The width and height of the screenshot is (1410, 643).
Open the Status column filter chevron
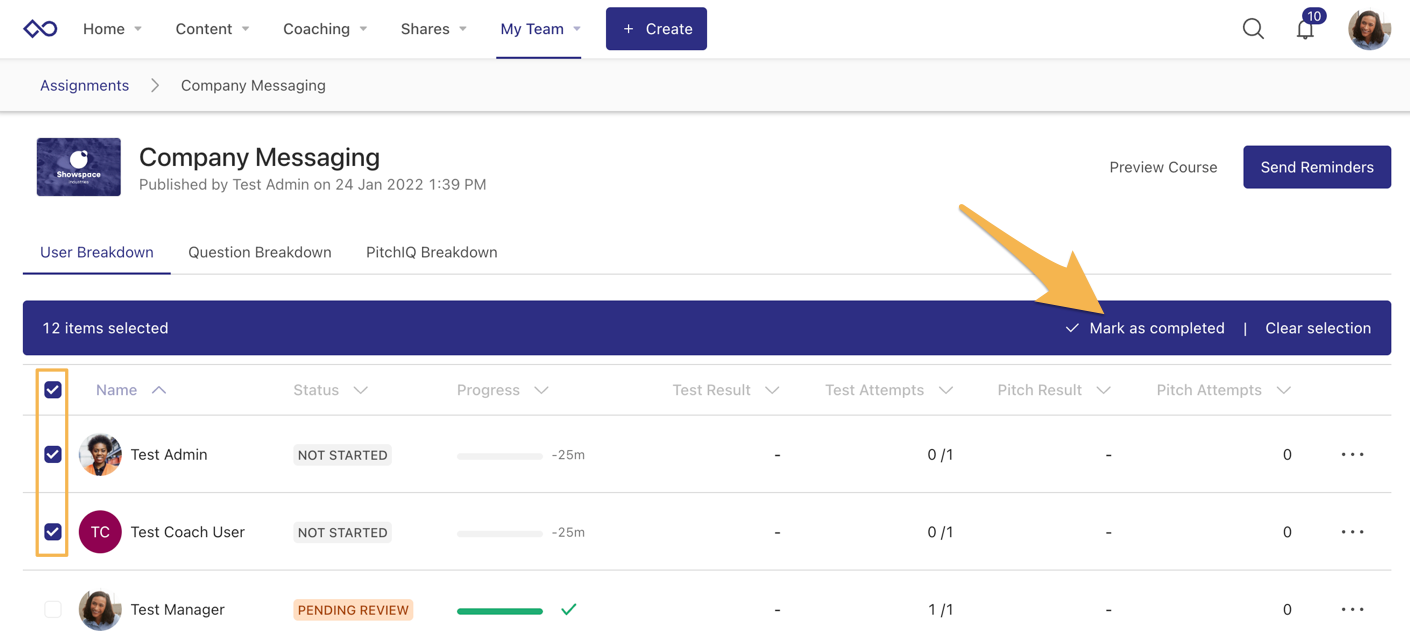coord(361,390)
